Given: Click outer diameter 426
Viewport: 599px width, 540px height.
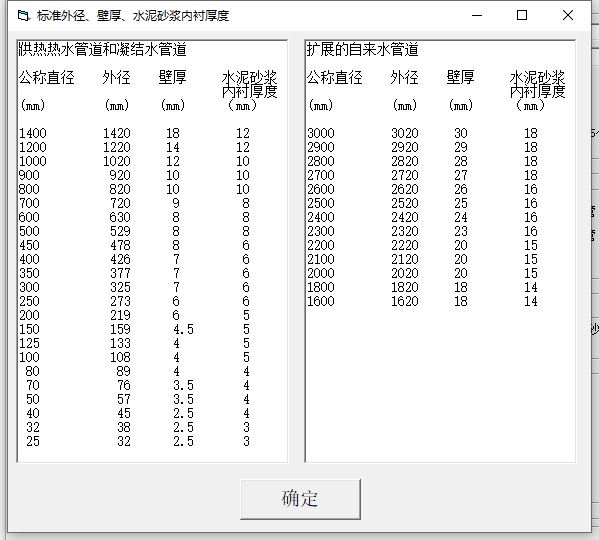Looking at the screenshot, I should (x=120, y=259).
